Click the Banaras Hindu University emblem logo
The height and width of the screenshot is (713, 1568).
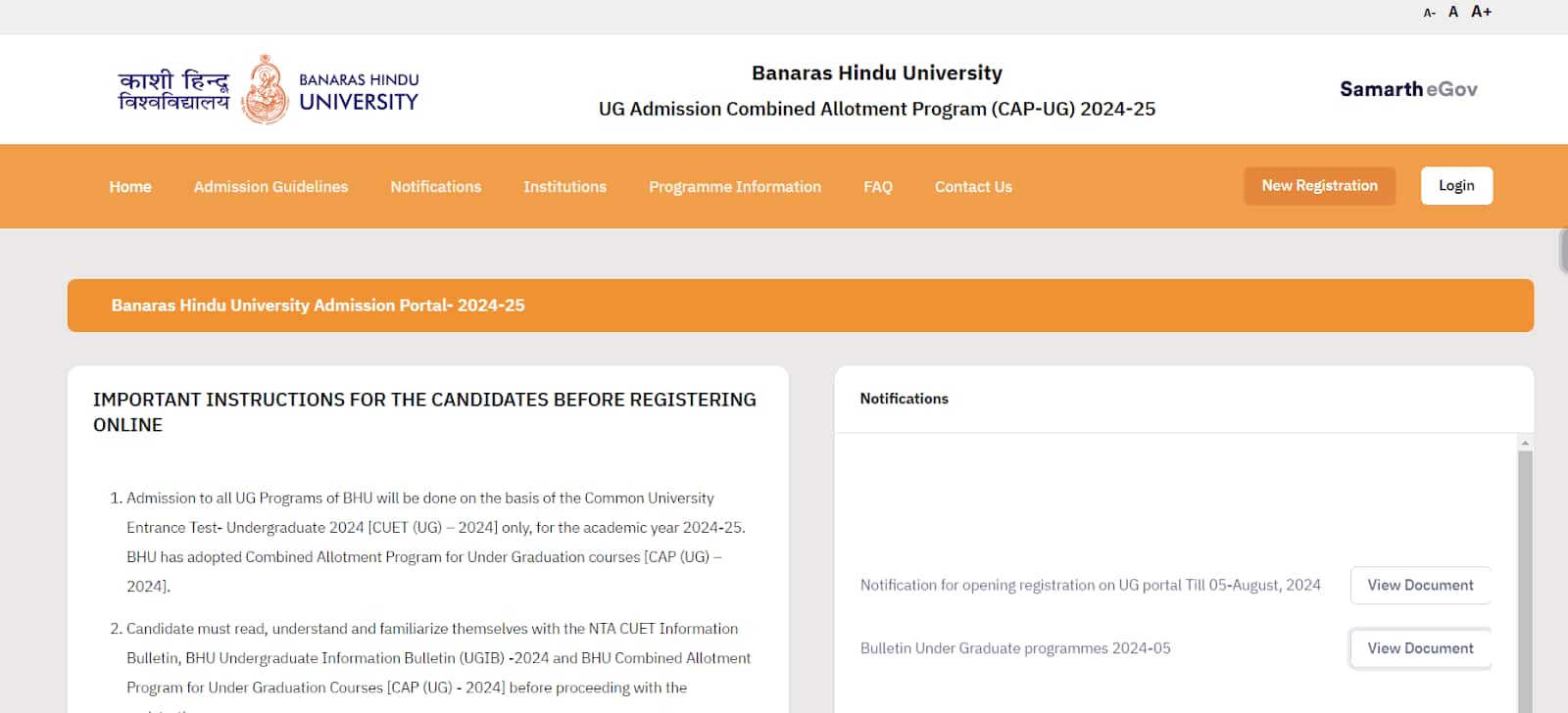point(265,89)
